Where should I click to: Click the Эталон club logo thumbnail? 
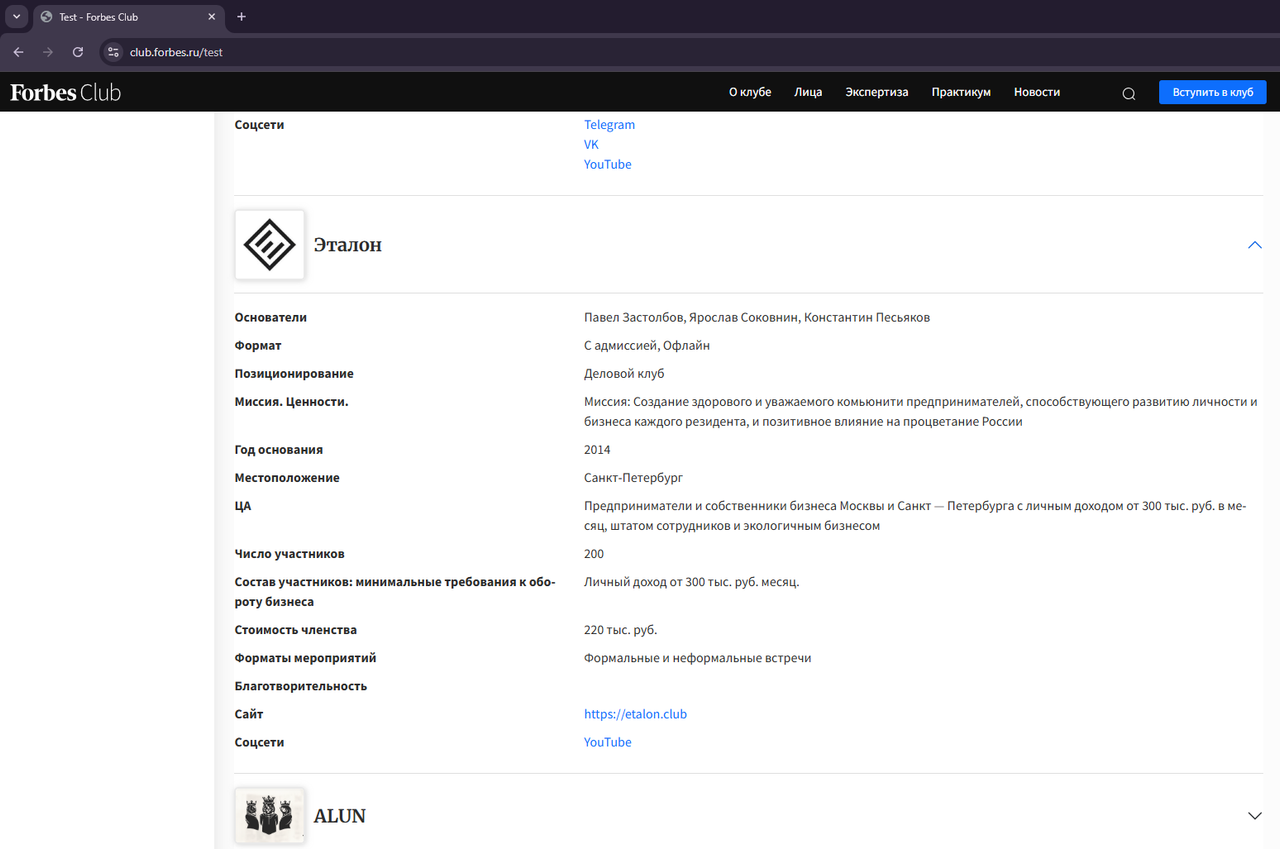coord(270,244)
